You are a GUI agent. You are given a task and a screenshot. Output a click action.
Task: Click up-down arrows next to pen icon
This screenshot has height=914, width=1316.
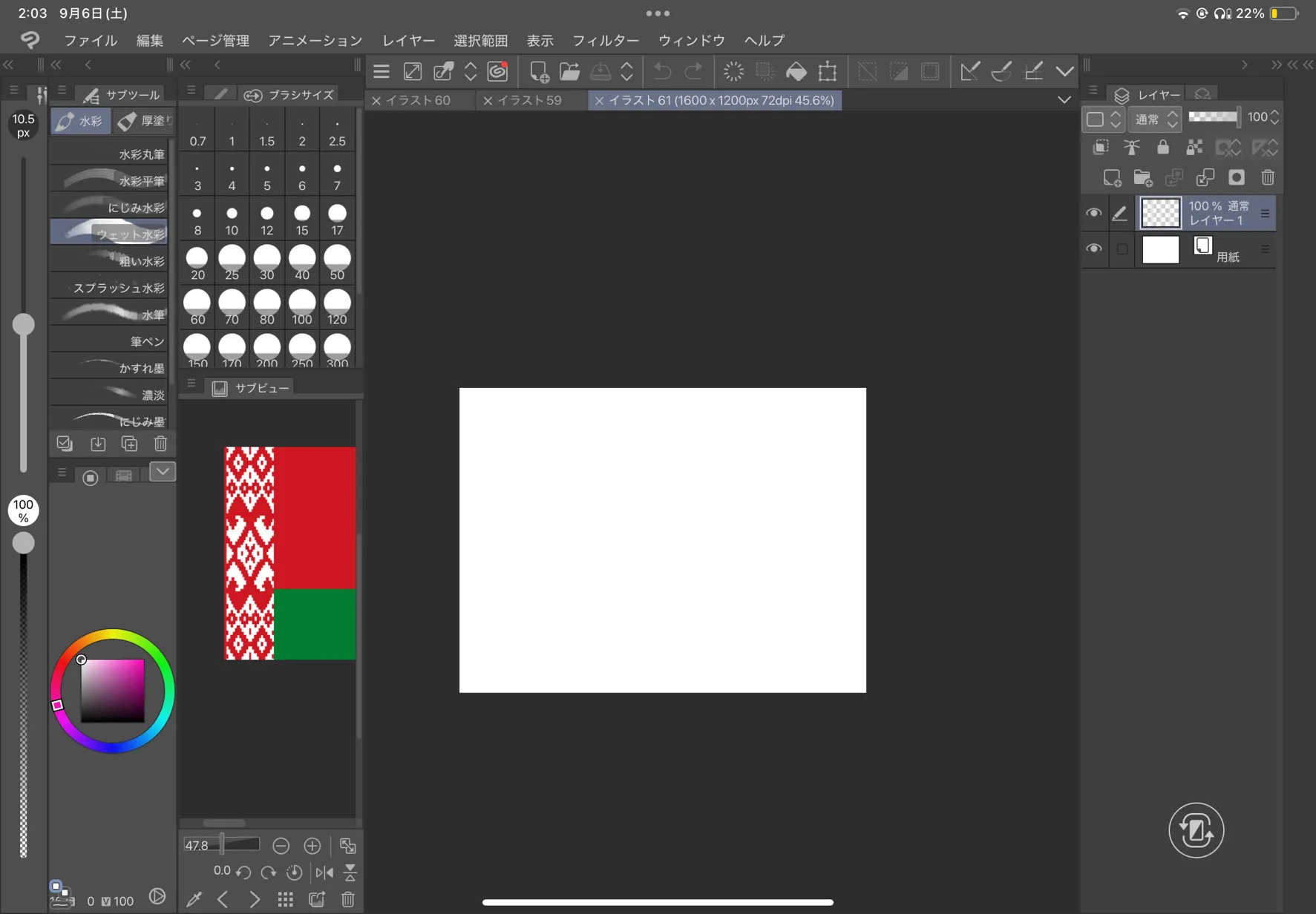471,71
